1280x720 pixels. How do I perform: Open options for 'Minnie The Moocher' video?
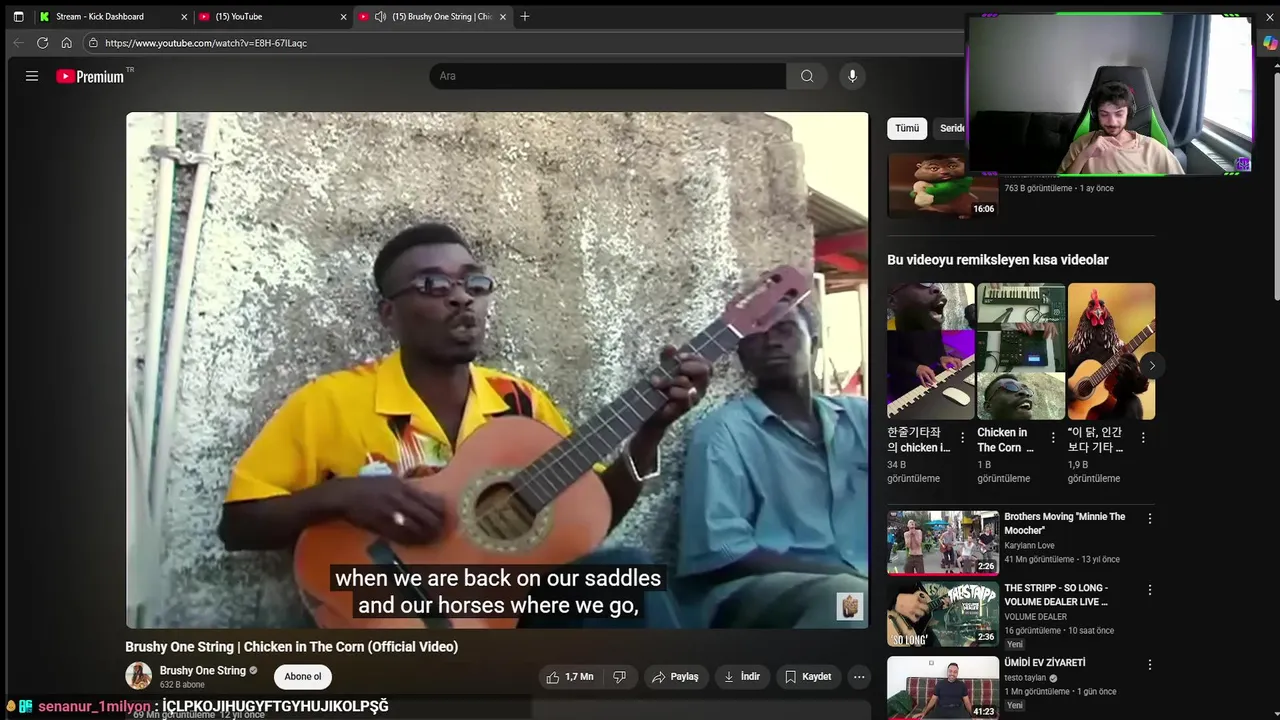click(x=1150, y=518)
